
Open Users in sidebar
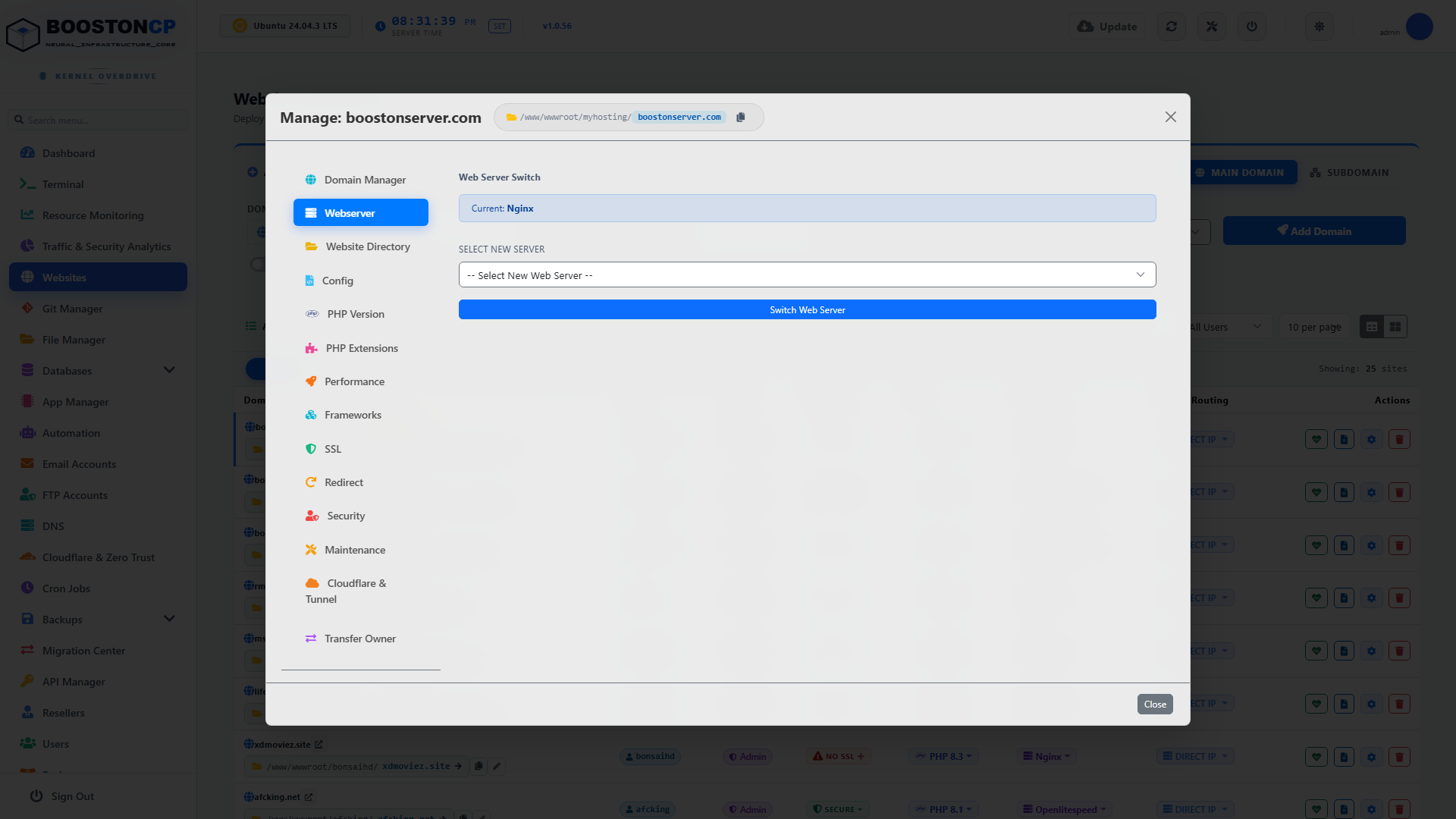tap(98, 744)
